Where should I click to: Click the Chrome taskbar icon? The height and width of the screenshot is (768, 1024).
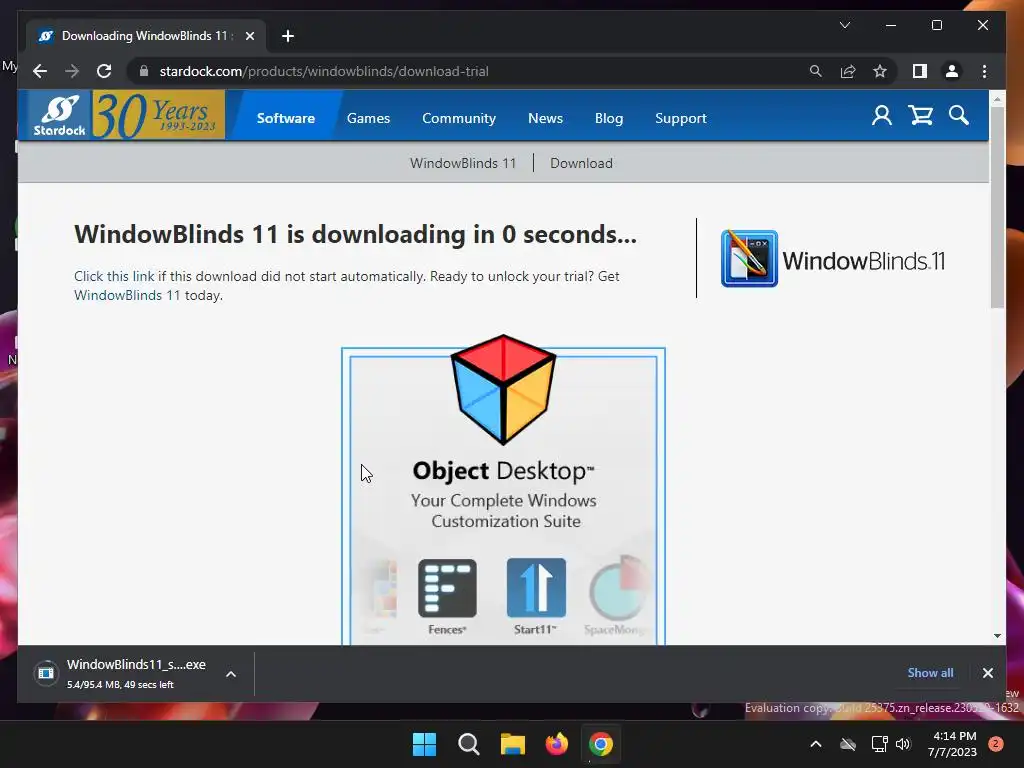click(x=601, y=744)
